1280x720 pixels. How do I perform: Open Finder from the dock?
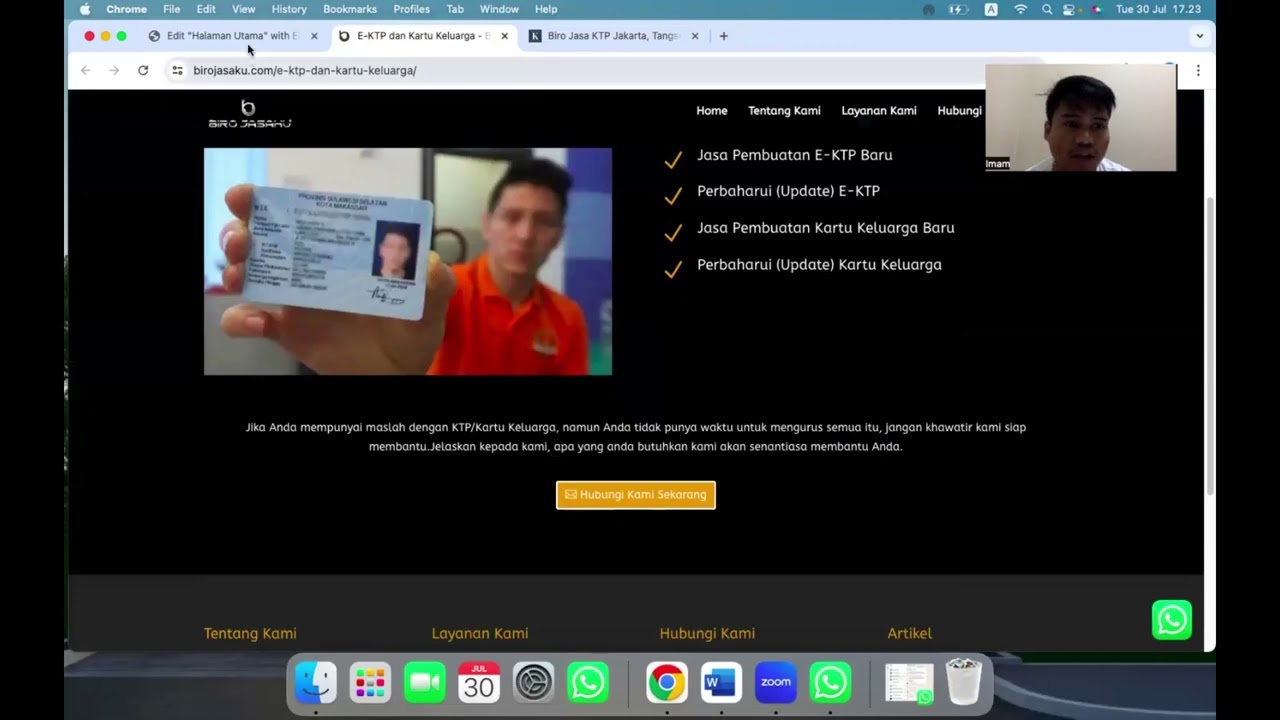(x=316, y=683)
